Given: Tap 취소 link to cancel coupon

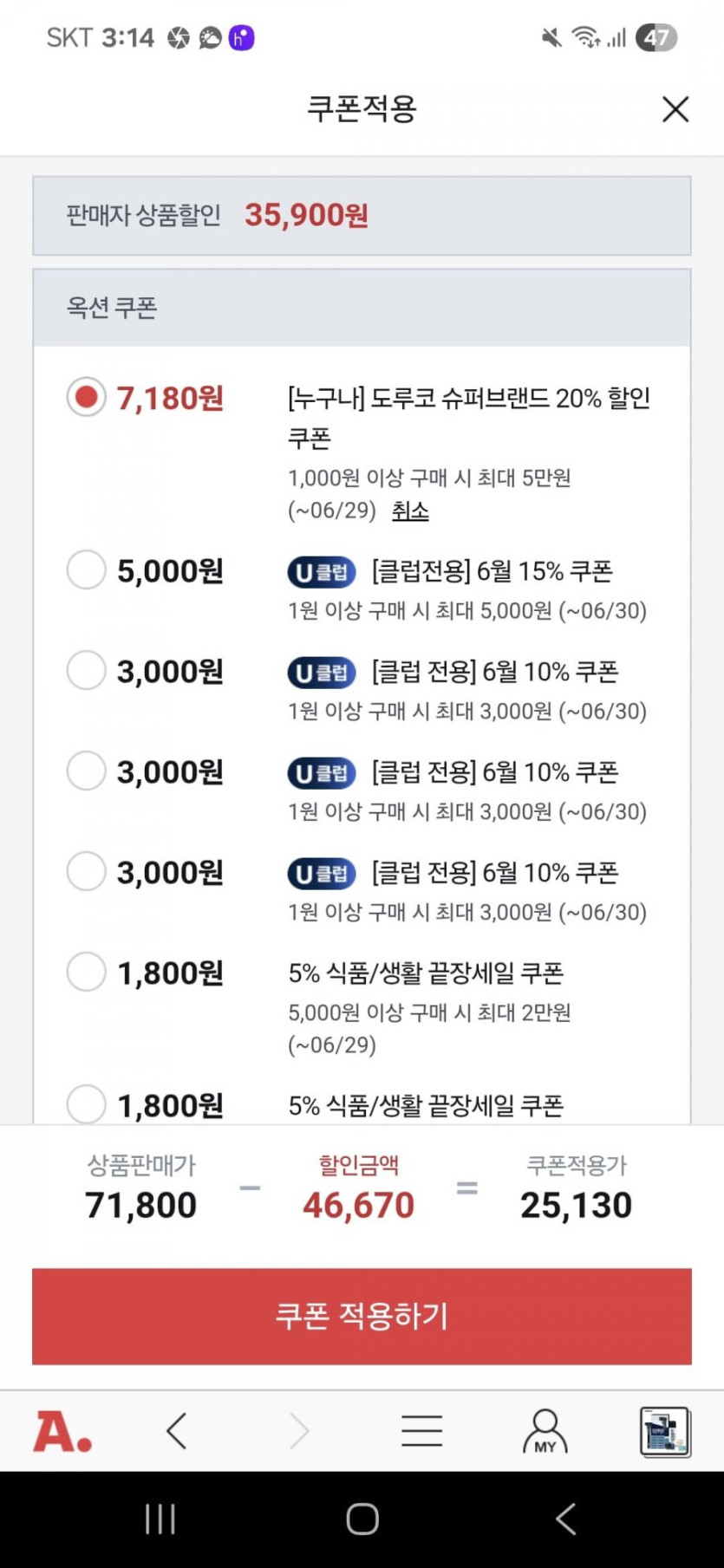Looking at the screenshot, I should click(x=410, y=511).
